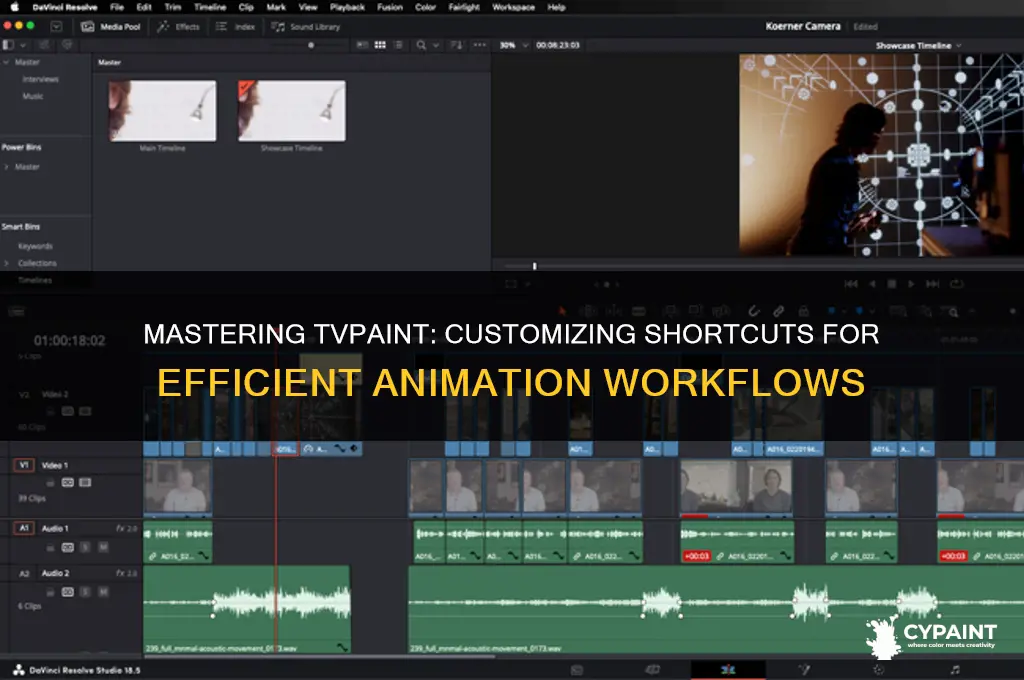Image resolution: width=1024 pixels, height=680 pixels.
Task: Click the 00:08:23:03 timecode field
Action: pos(558,45)
